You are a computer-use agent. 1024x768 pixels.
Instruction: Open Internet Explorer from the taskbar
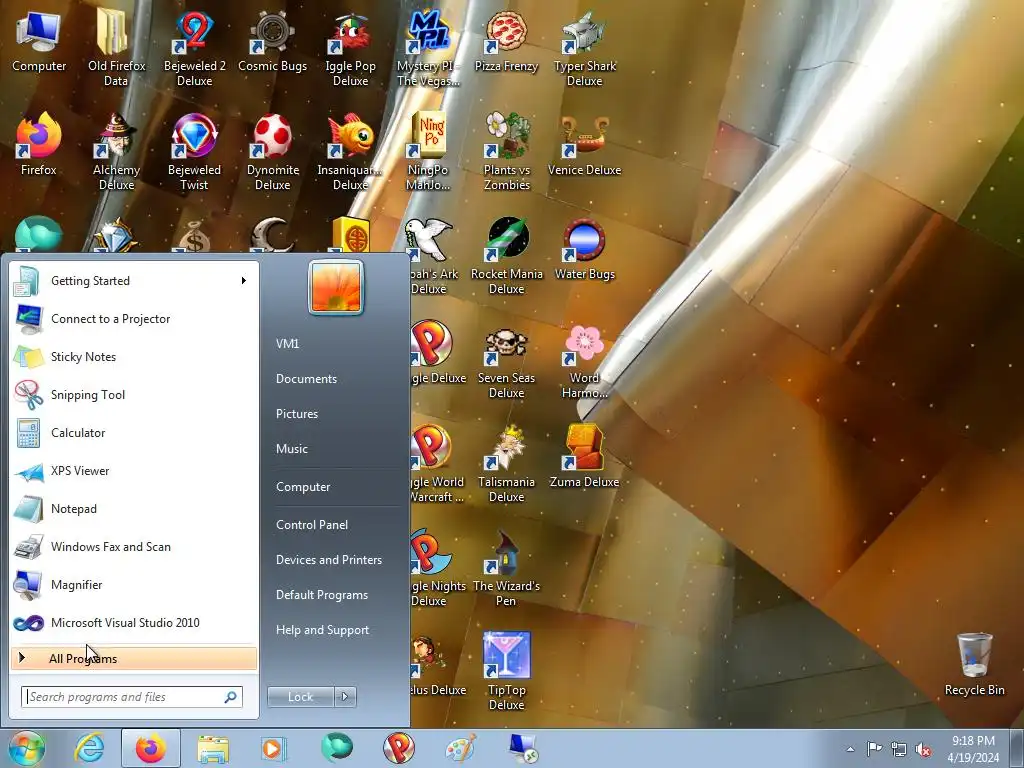89,748
